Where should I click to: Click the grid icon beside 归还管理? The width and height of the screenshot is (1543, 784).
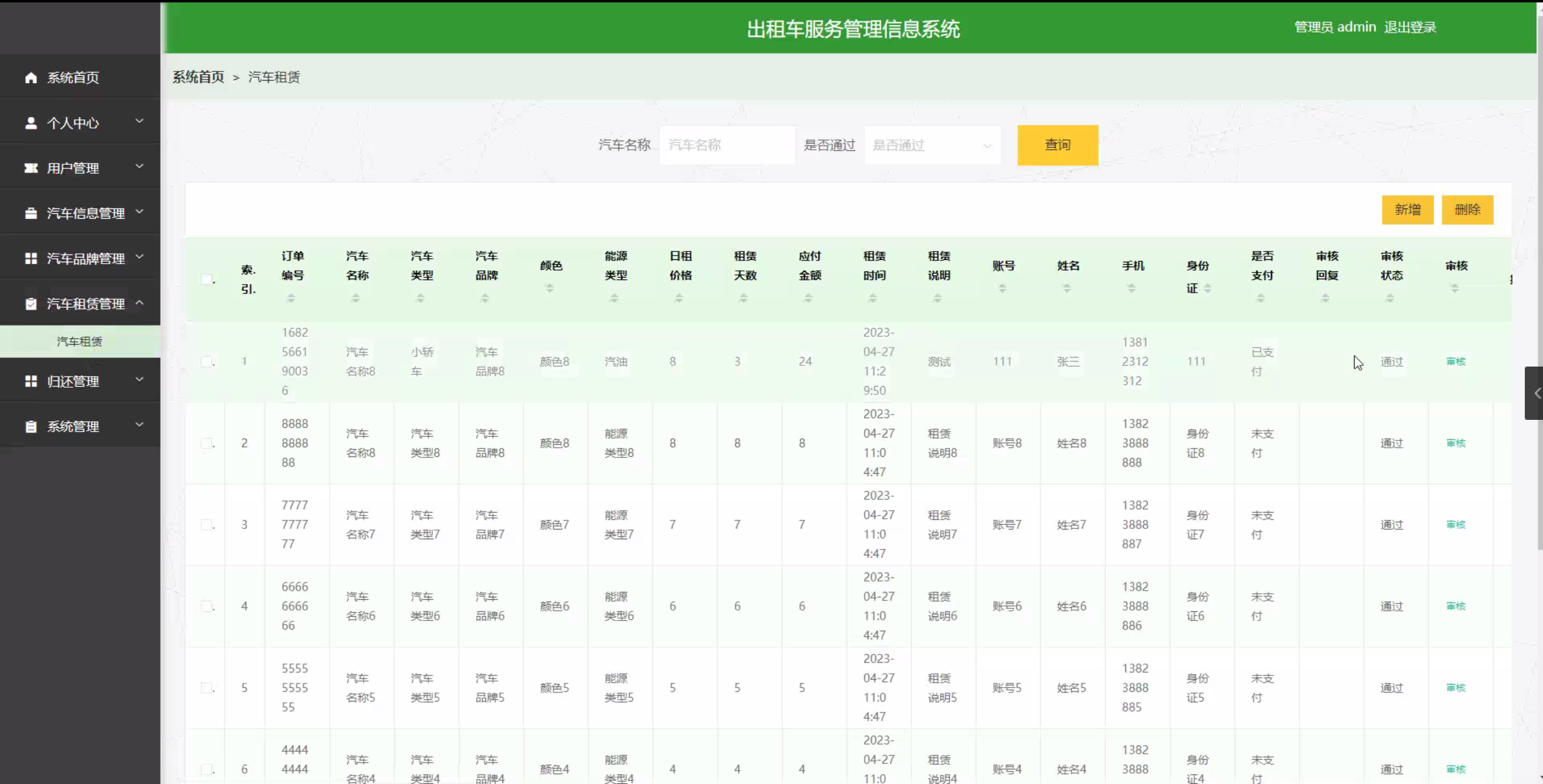coord(31,381)
